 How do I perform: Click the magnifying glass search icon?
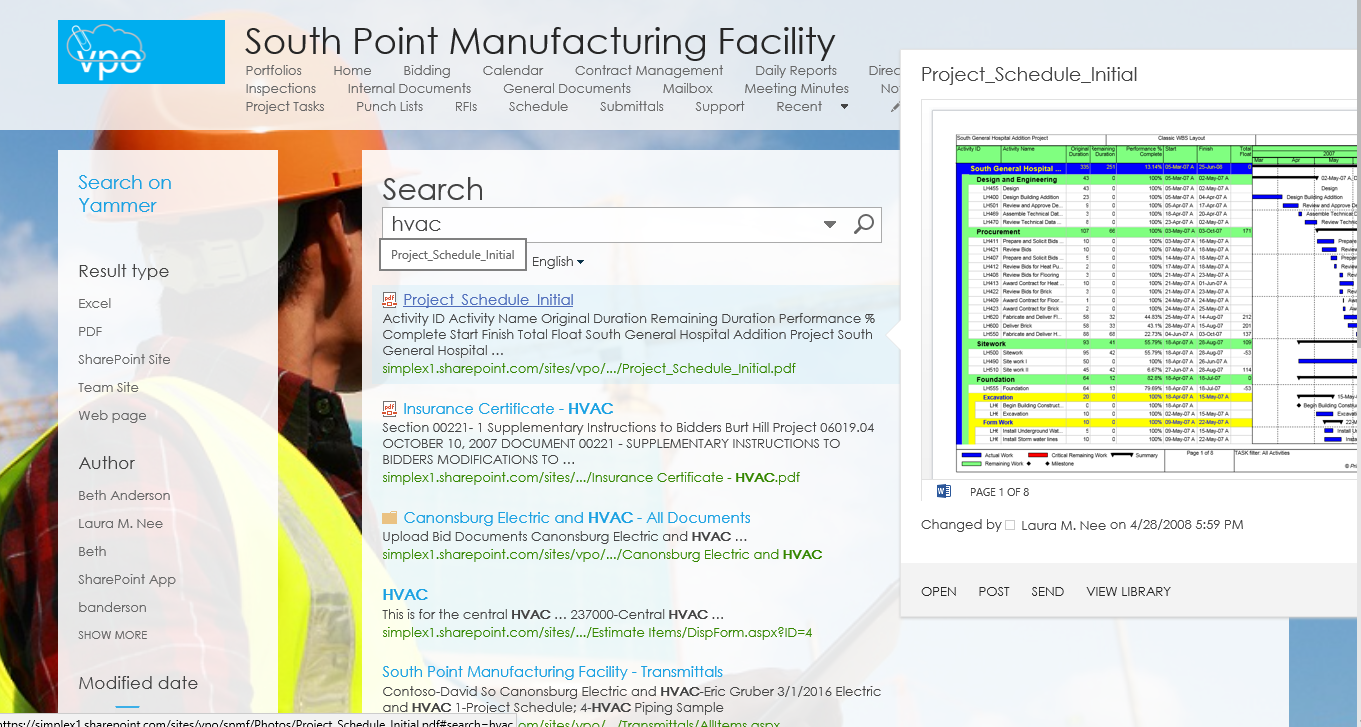[x=864, y=224]
